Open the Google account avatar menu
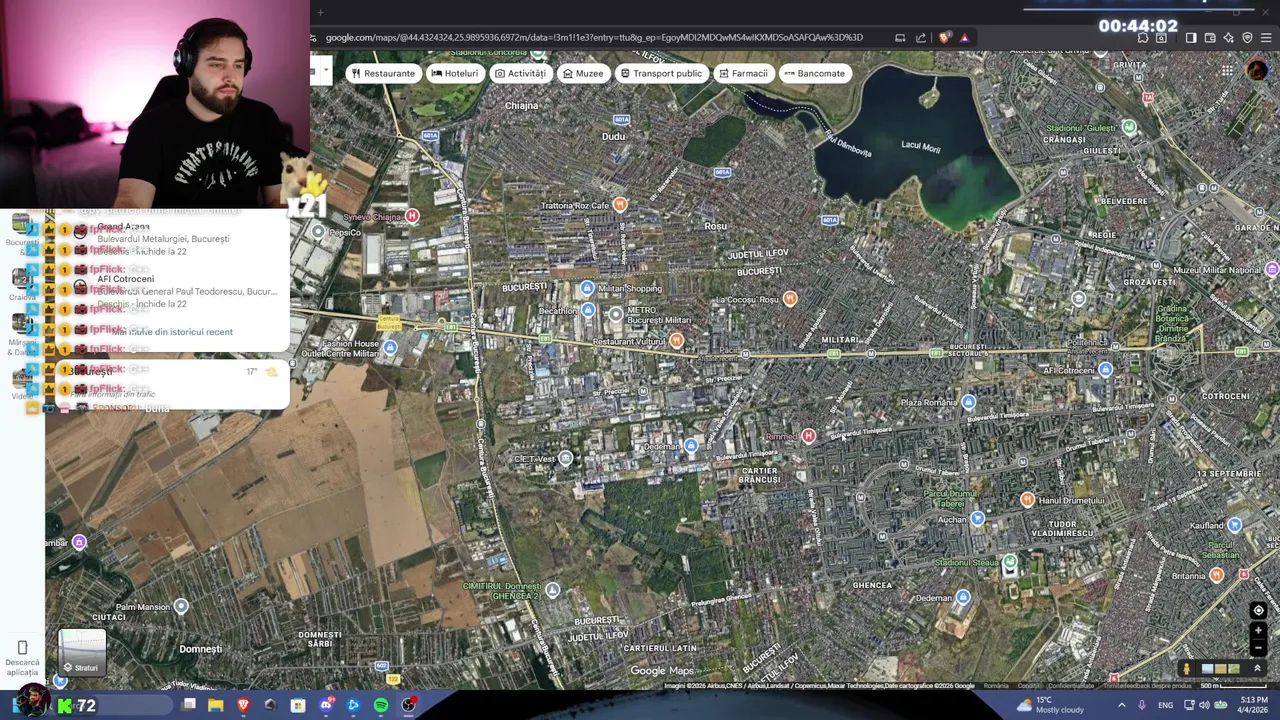The height and width of the screenshot is (720, 1280). tap(1257, 71)
